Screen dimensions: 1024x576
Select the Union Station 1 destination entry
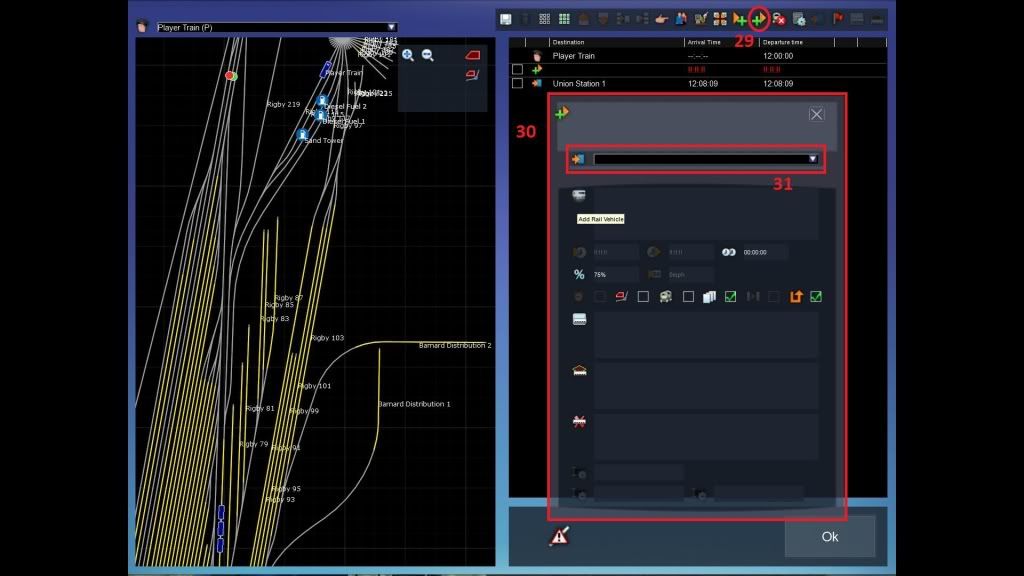point(579,84)
